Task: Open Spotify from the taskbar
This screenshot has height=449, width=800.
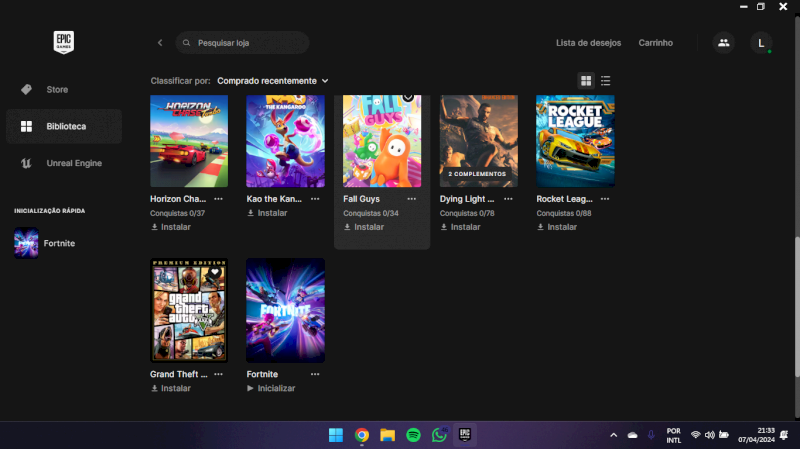Action: [x=413, y=435]
